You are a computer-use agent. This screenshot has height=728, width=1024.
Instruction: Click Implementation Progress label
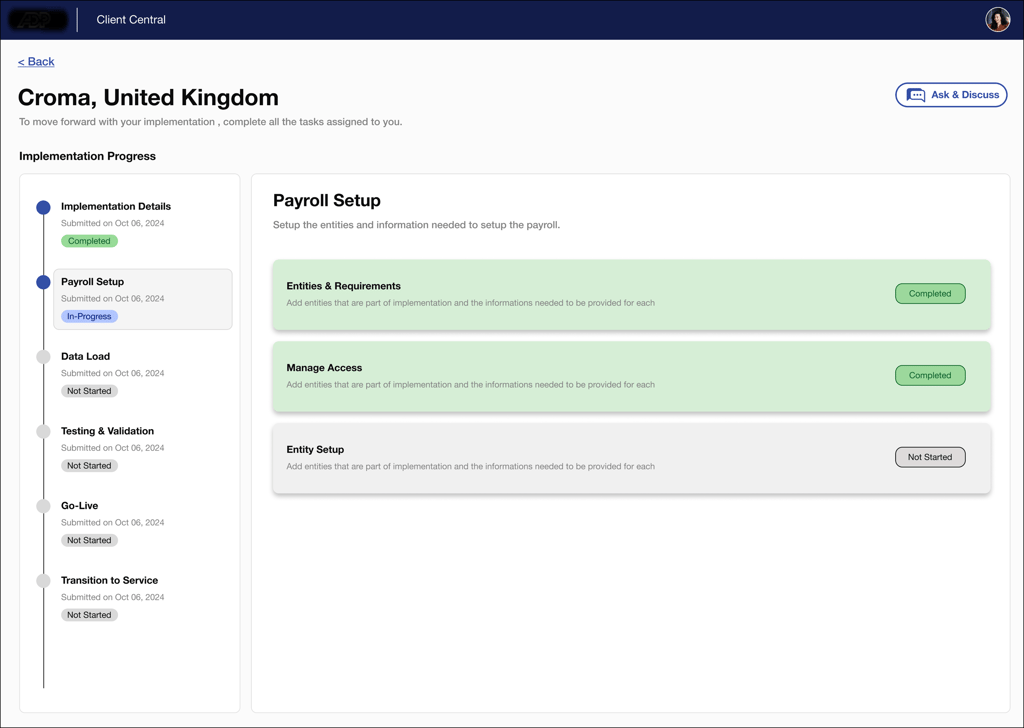[x=88, y=156]
